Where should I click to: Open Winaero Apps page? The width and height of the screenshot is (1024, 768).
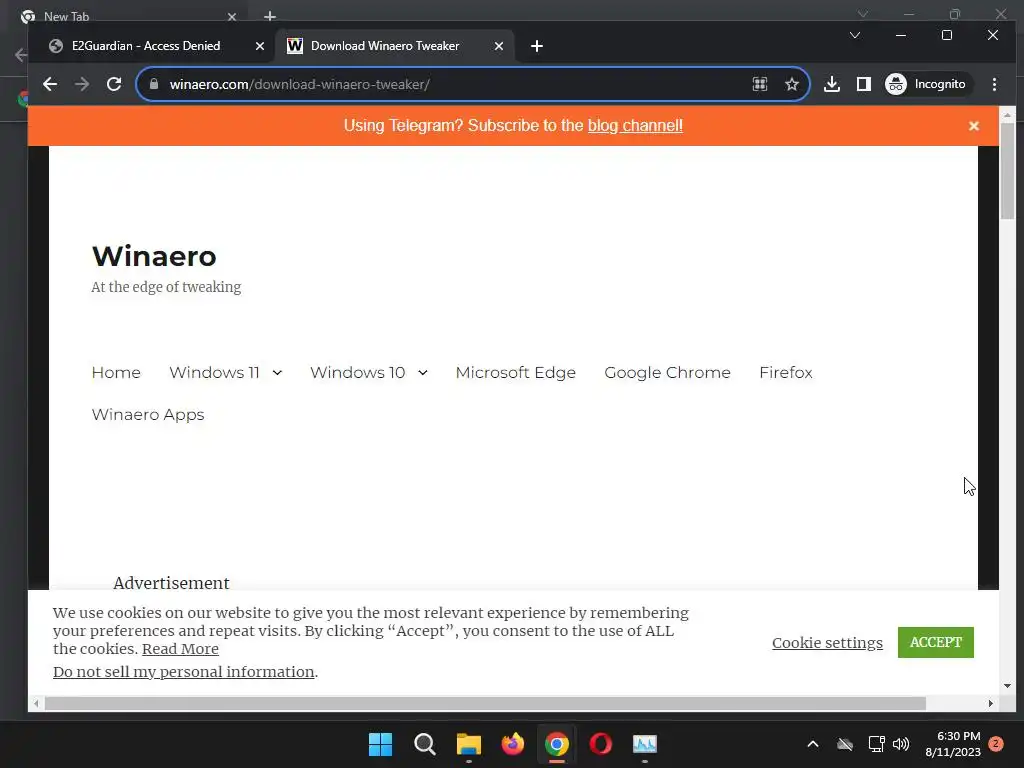click(x=148, y=415)
